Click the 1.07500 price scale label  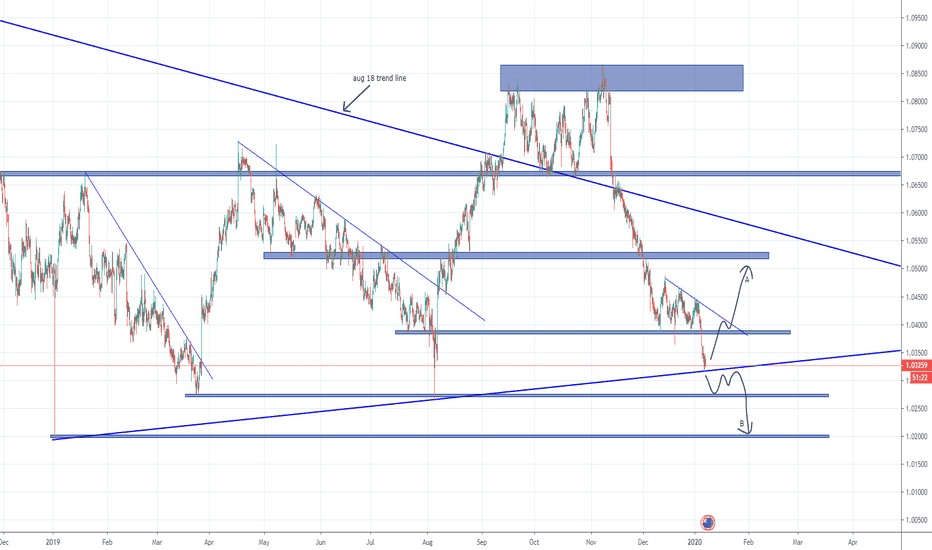pyautogui.click(x=917, y=130)
